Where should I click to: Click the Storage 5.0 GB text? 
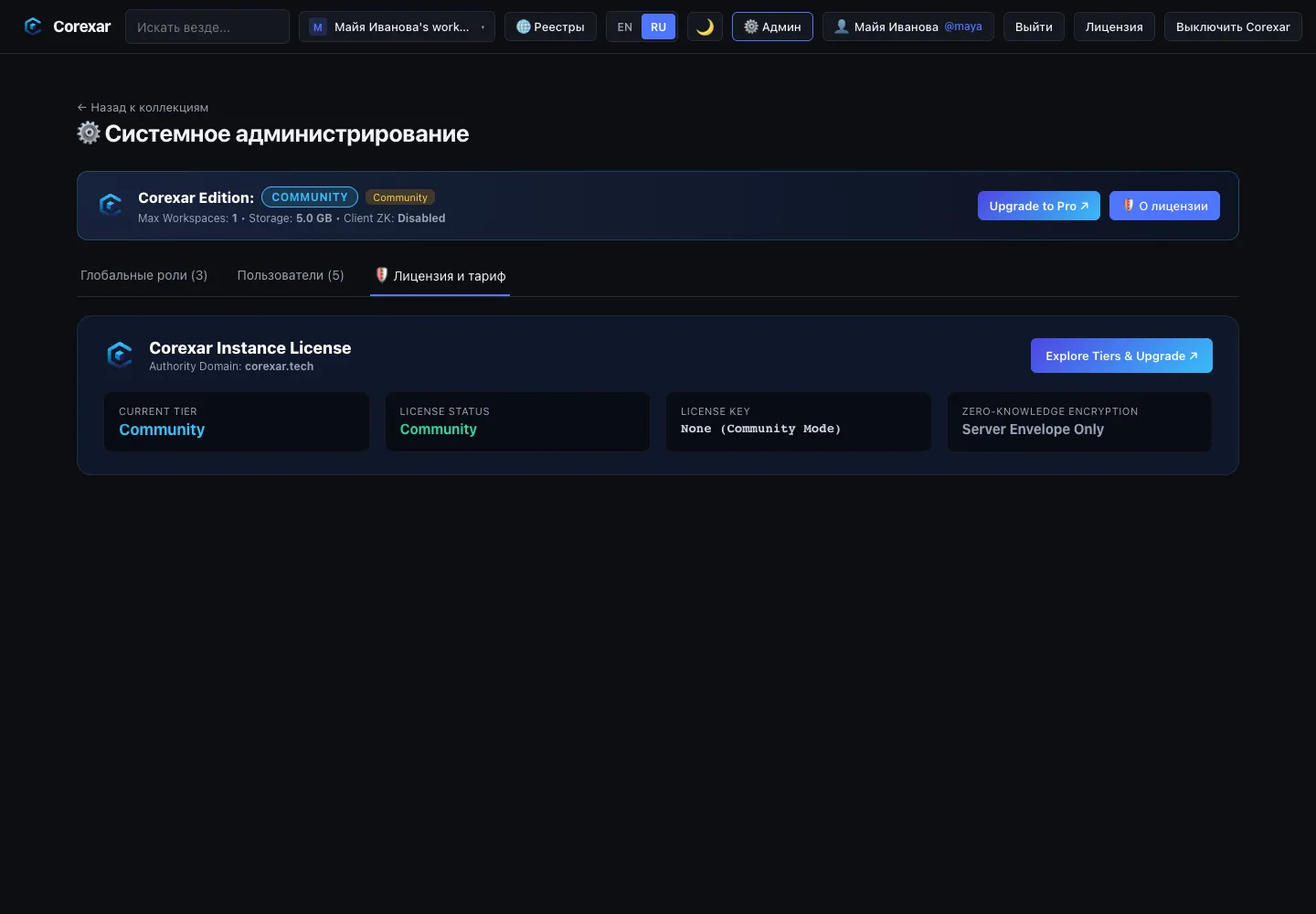click(291, 218)
